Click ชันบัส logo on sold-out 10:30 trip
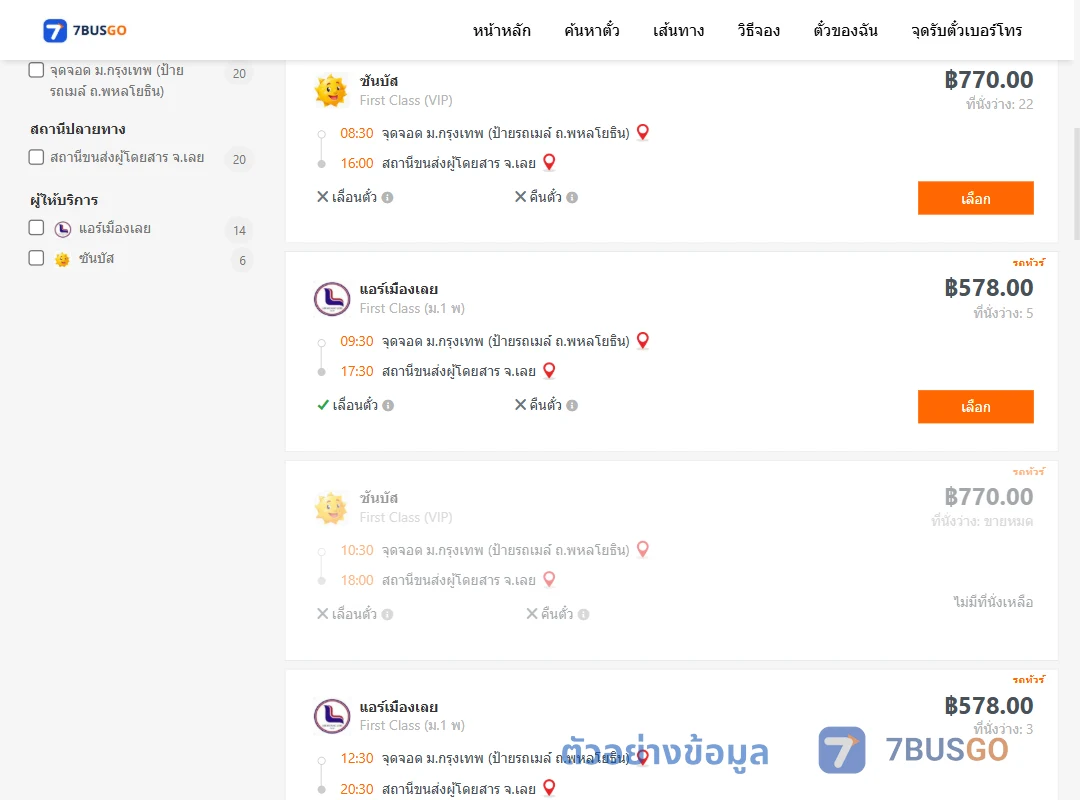 (331, 509)
